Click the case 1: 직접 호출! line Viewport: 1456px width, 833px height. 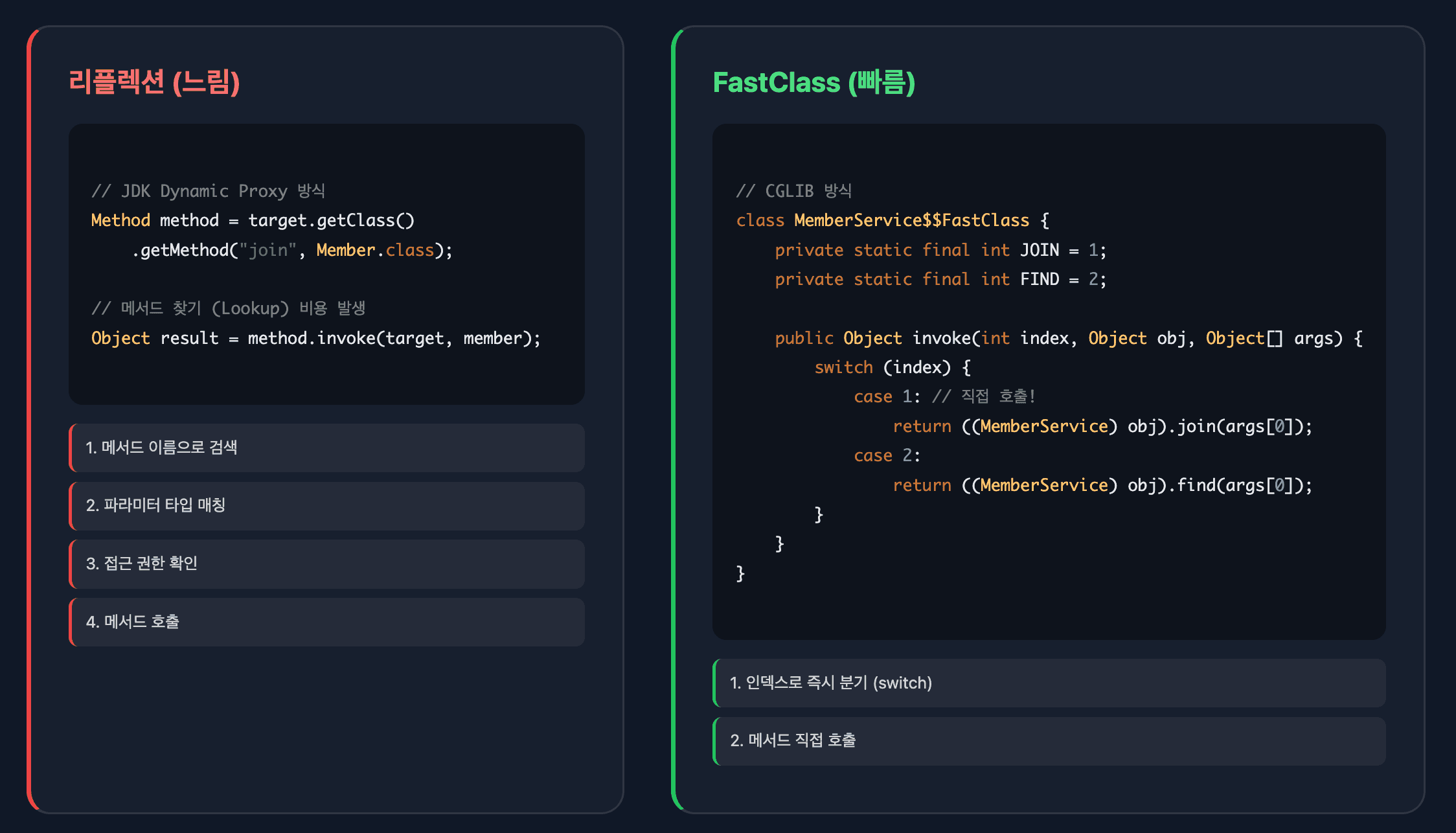(x=944, y=396)
